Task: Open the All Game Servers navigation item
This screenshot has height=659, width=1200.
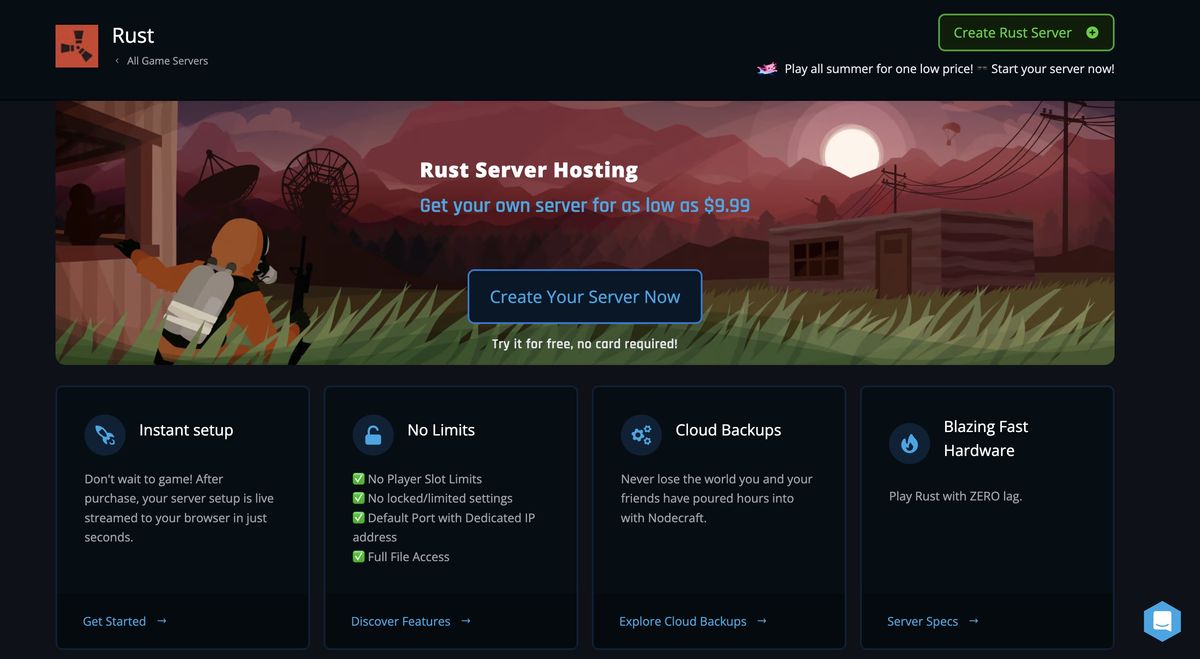Action: coord(167,60)
